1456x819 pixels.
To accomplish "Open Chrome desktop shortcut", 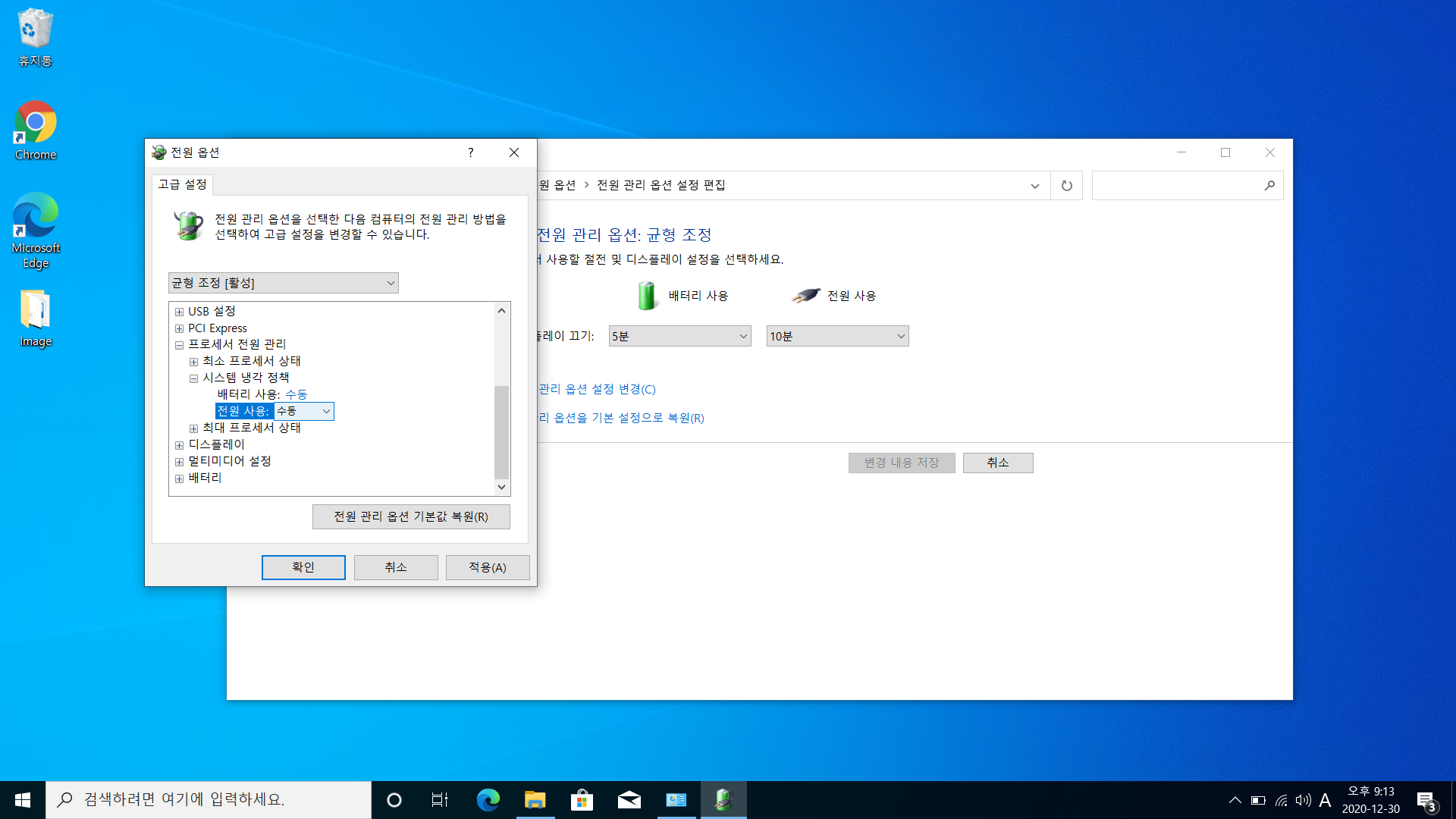I will 36,130.
